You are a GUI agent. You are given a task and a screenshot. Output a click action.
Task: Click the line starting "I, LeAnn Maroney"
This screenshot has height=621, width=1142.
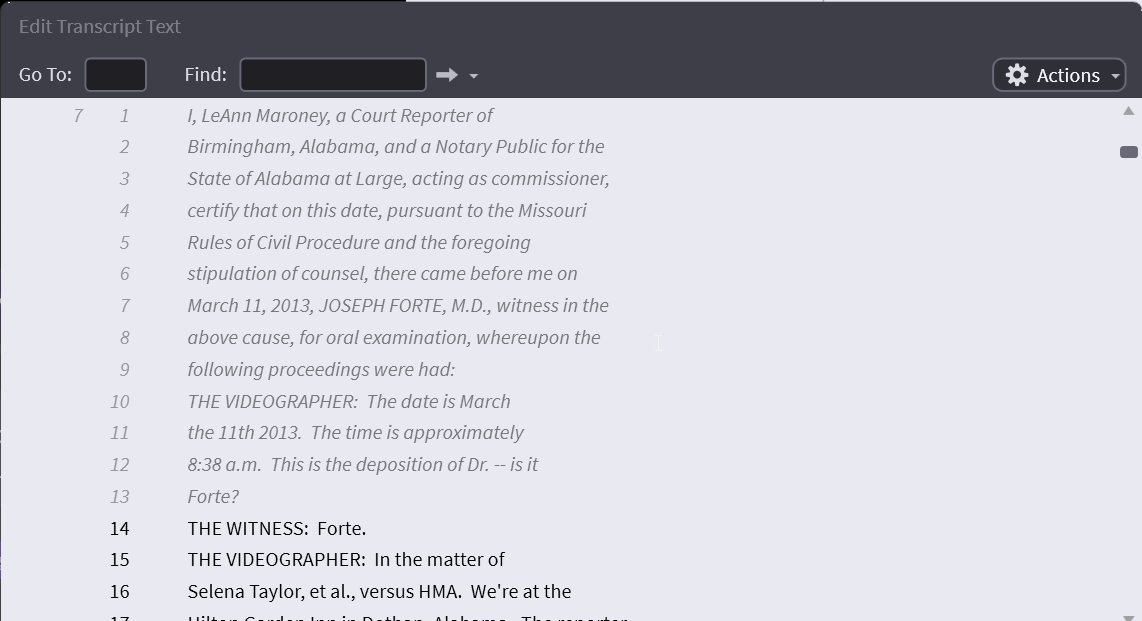[x=340, y=116]
